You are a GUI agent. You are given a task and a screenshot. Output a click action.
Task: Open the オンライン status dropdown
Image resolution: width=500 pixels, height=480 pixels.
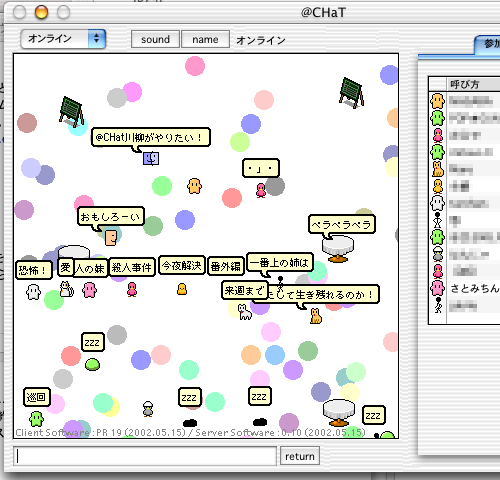point(63,39)
